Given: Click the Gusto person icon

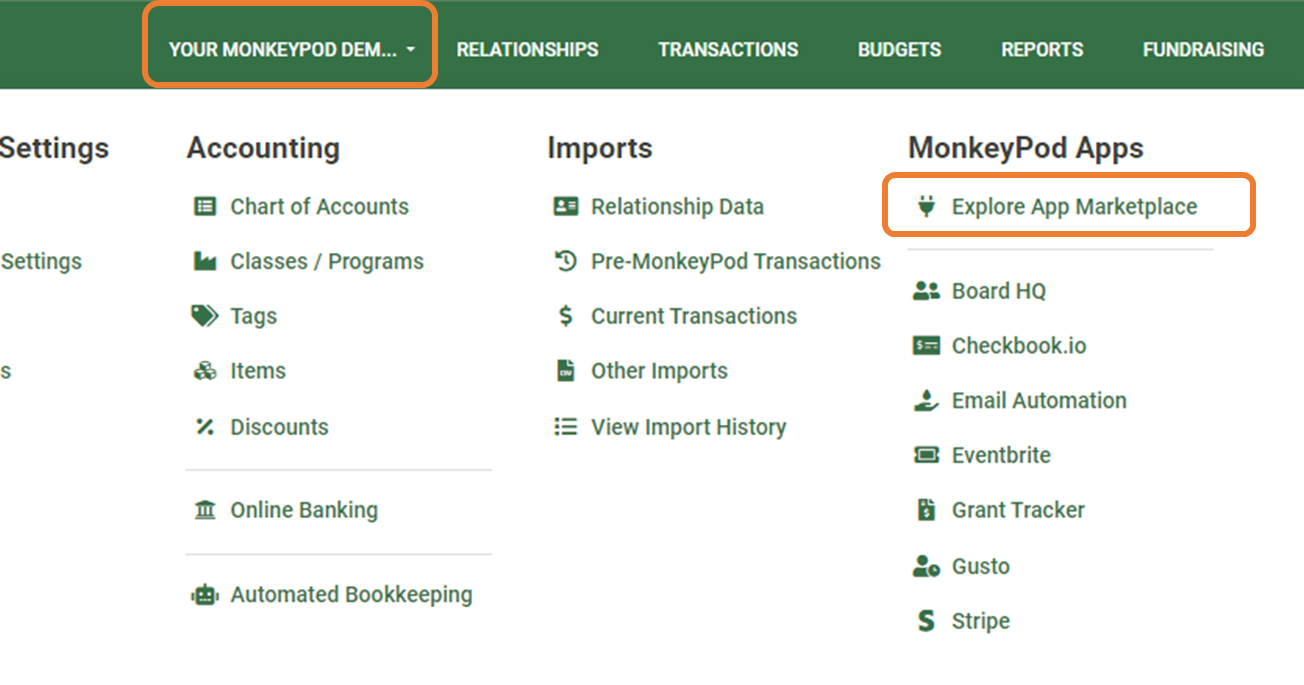Looking at the screenshot, I should 925,565.
